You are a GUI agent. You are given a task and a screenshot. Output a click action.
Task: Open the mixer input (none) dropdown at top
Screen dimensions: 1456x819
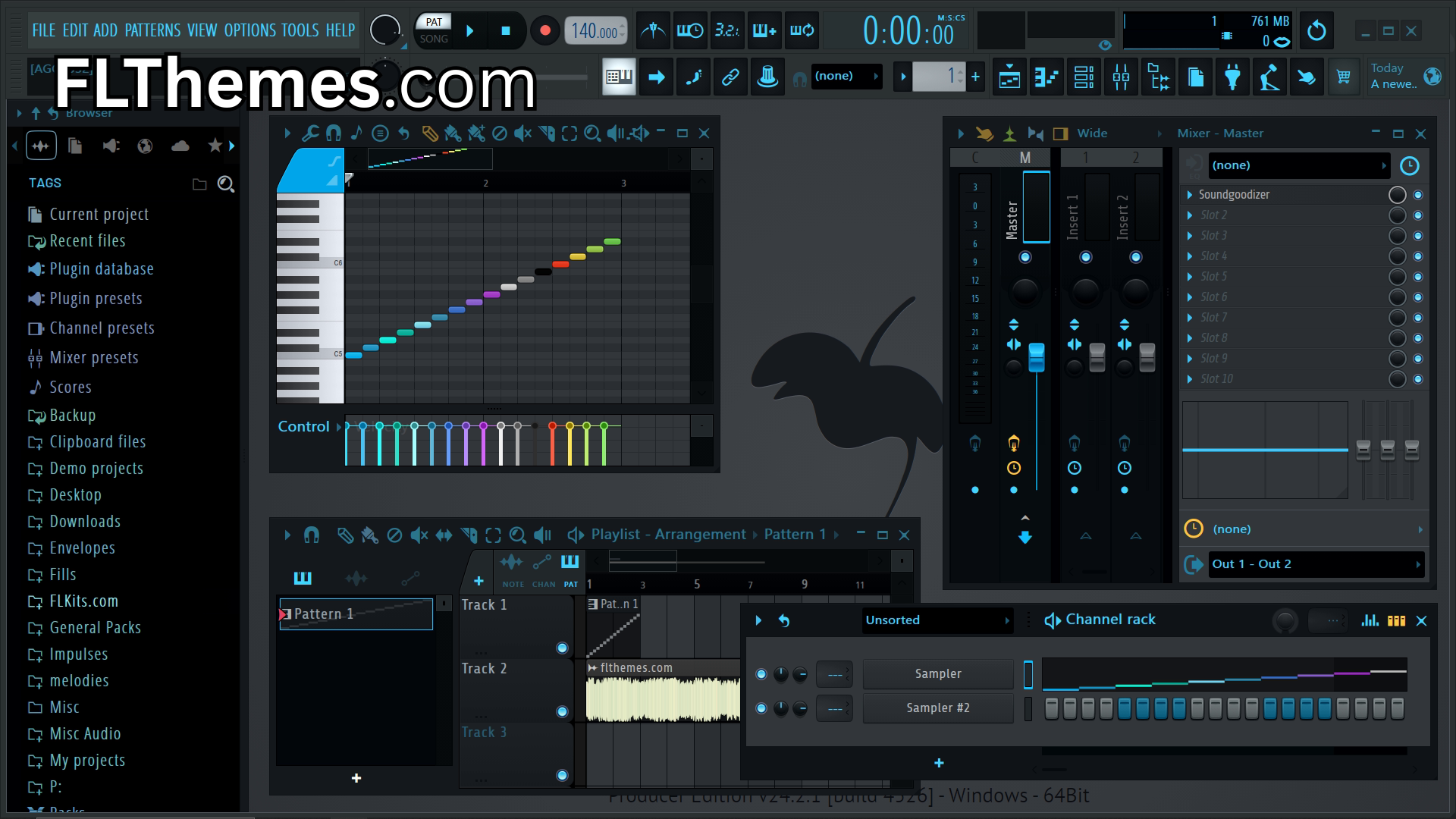(x=1299, y=165)
